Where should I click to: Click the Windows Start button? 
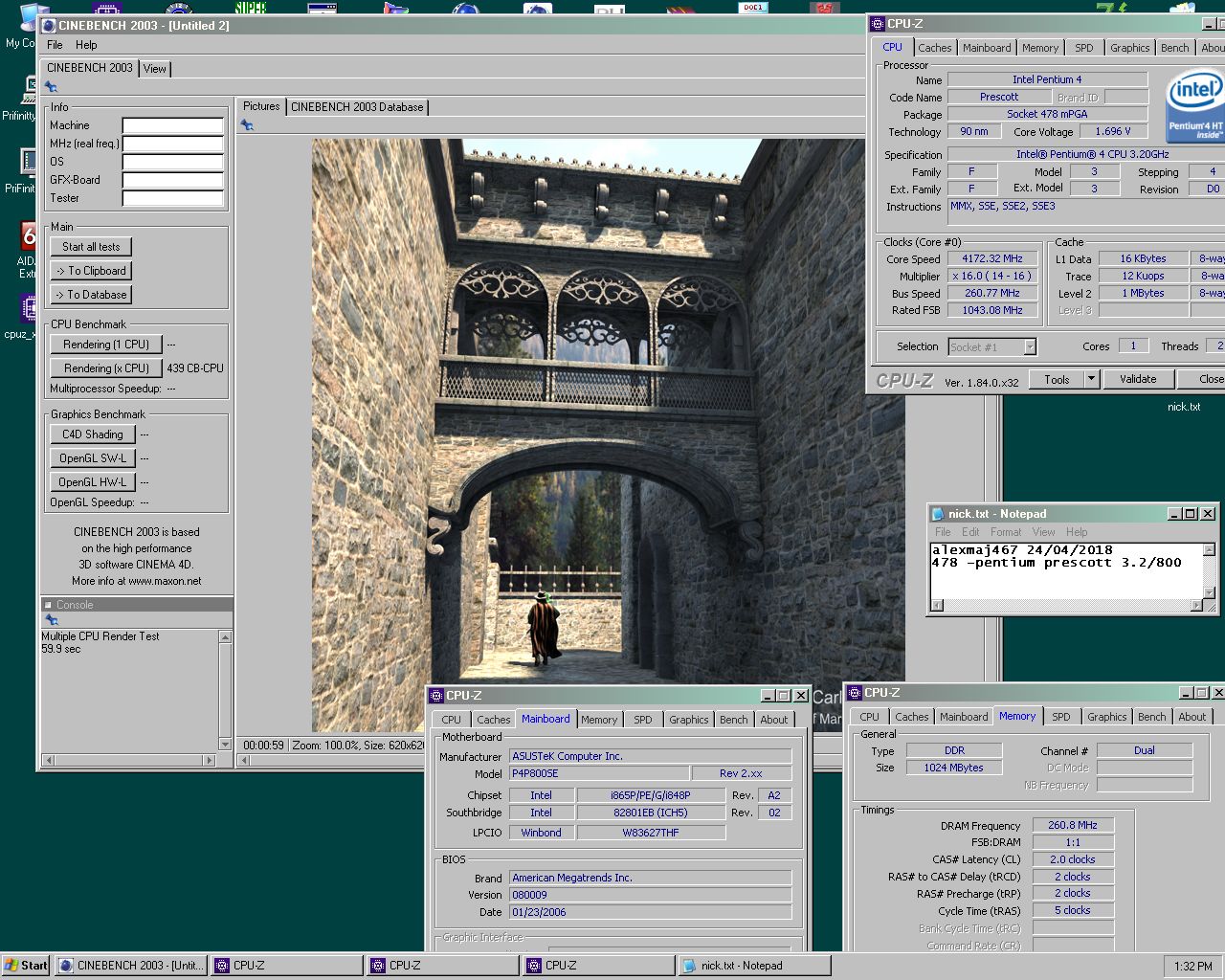pos(26,966)
